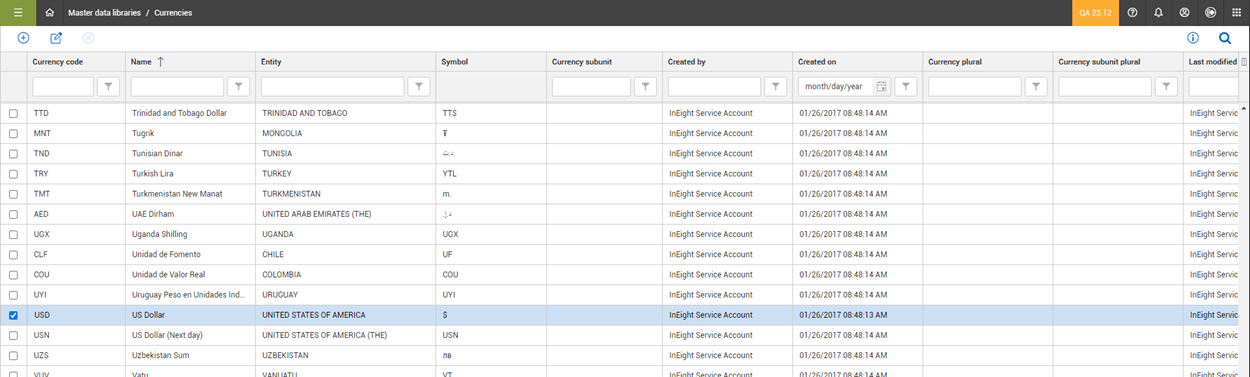Click the Name sort ascending arrow

(x=161, y=62)
